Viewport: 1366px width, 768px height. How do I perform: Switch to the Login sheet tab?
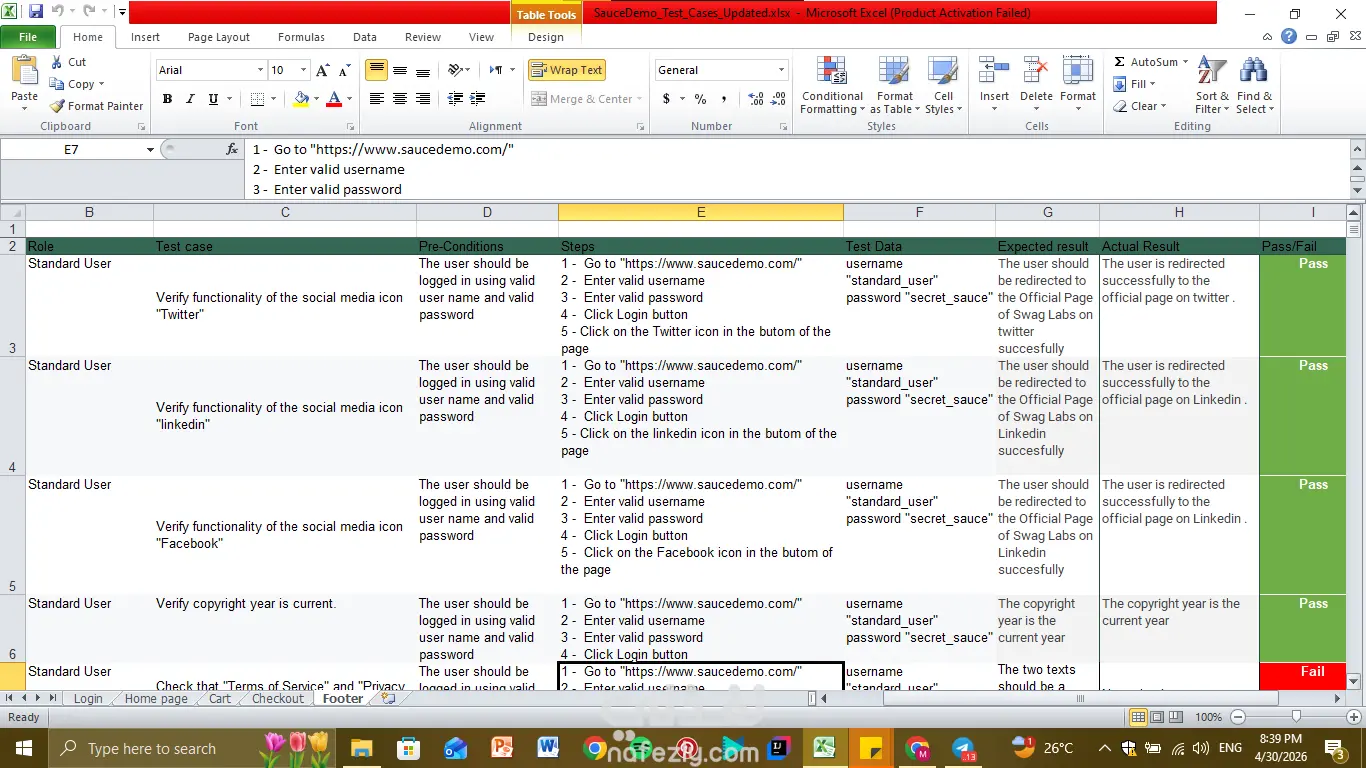pyautogui.click(x=88, y=699)
